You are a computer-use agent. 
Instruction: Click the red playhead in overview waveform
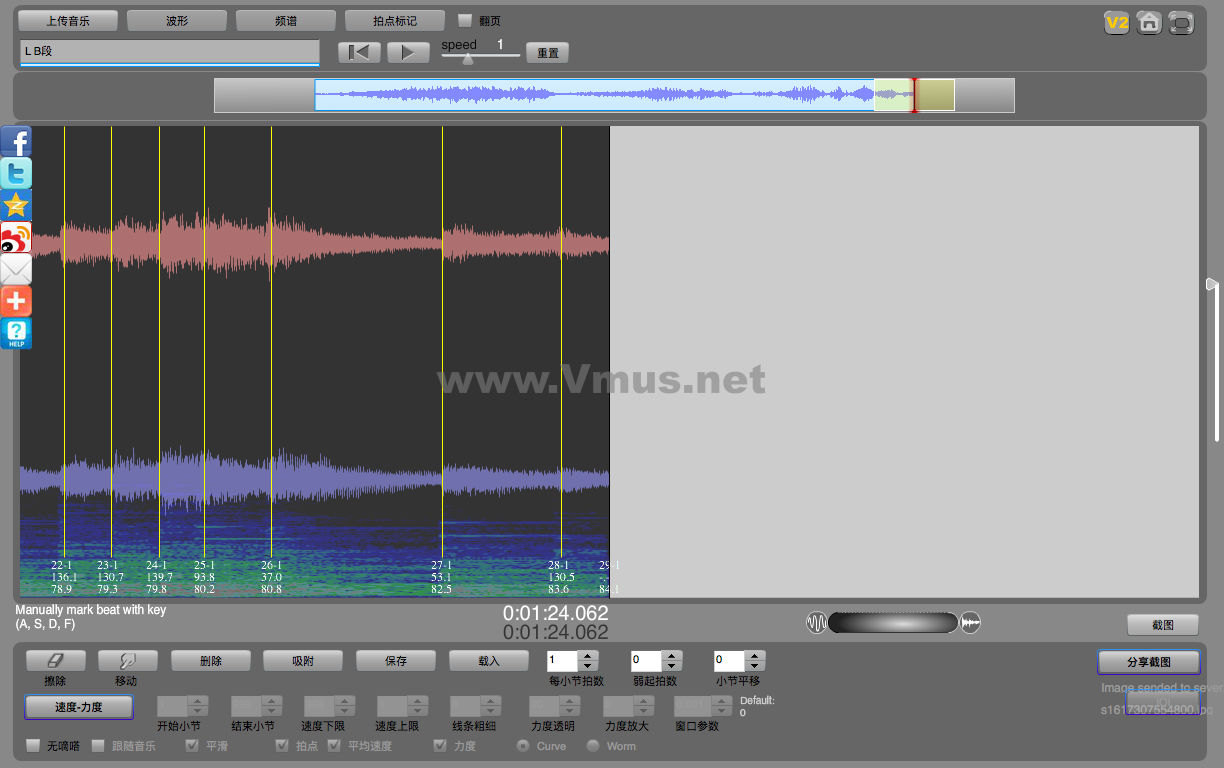tap(913, 96)
